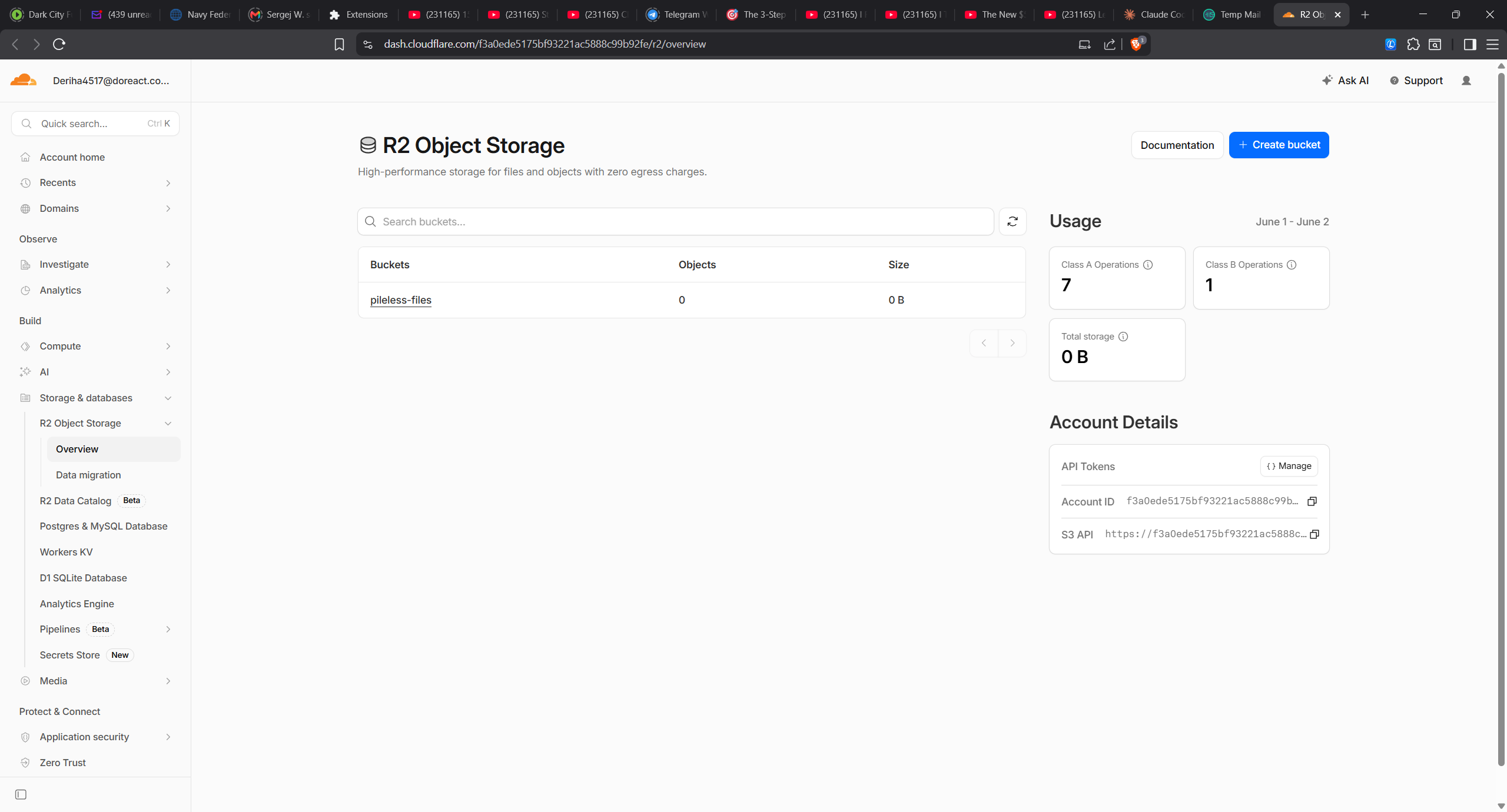
Task: Refresh the bucket list
Action: point(1013,221)
